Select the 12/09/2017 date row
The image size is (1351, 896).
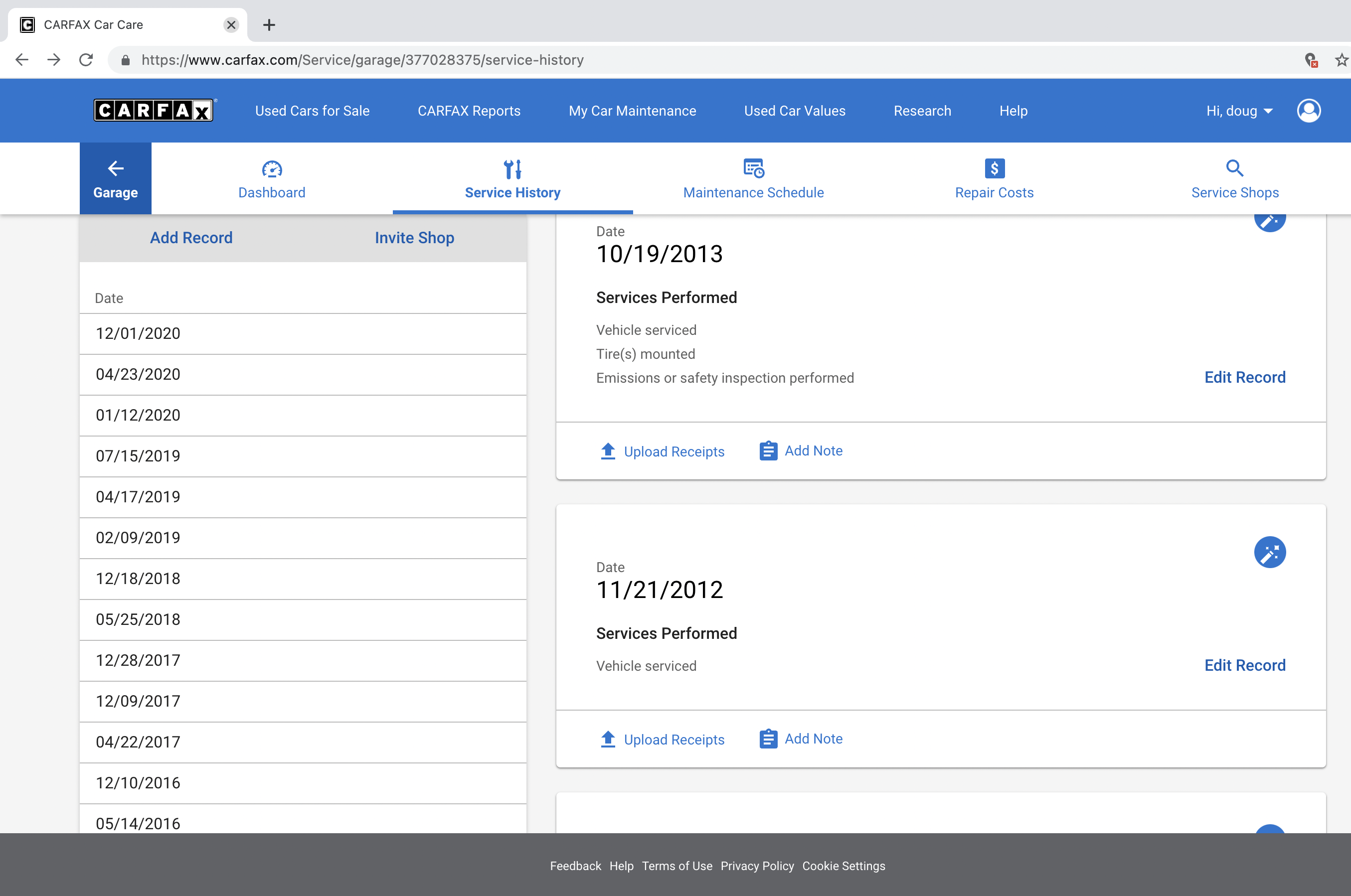[303, 702]
